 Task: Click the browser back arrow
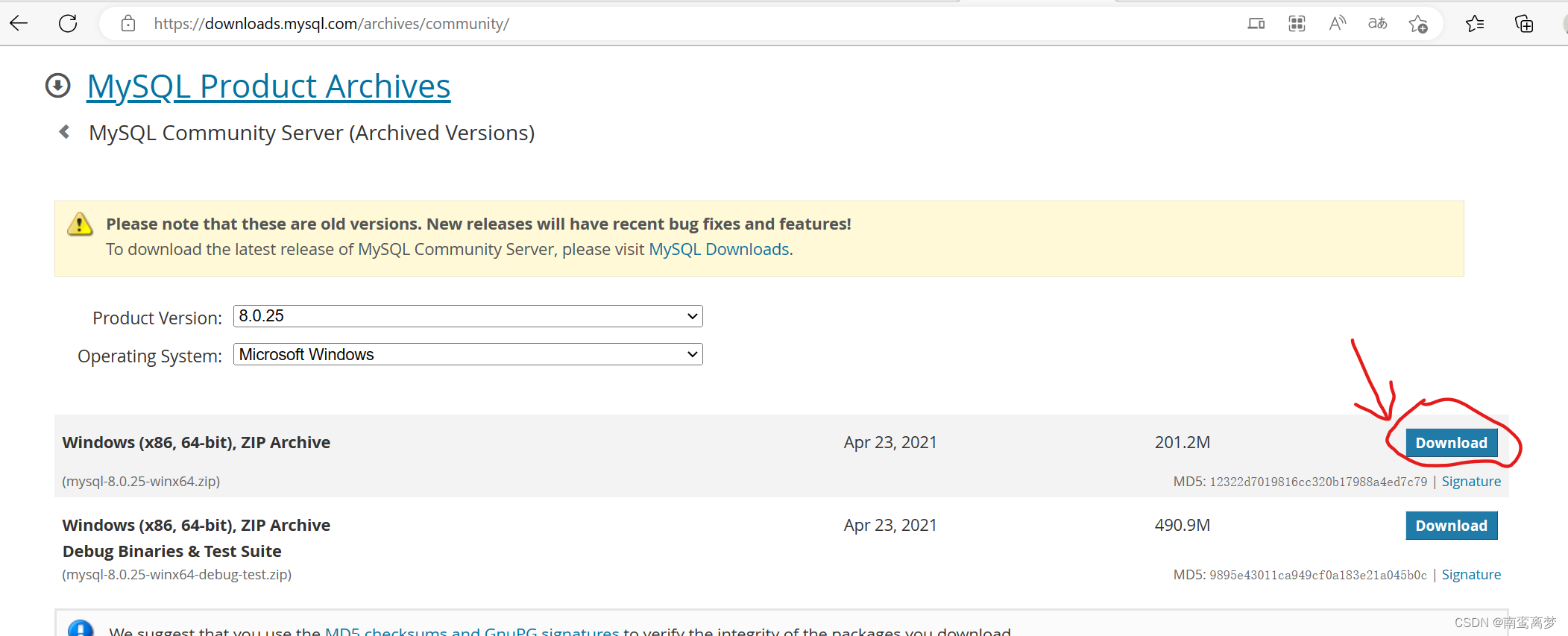pos(19,23)
